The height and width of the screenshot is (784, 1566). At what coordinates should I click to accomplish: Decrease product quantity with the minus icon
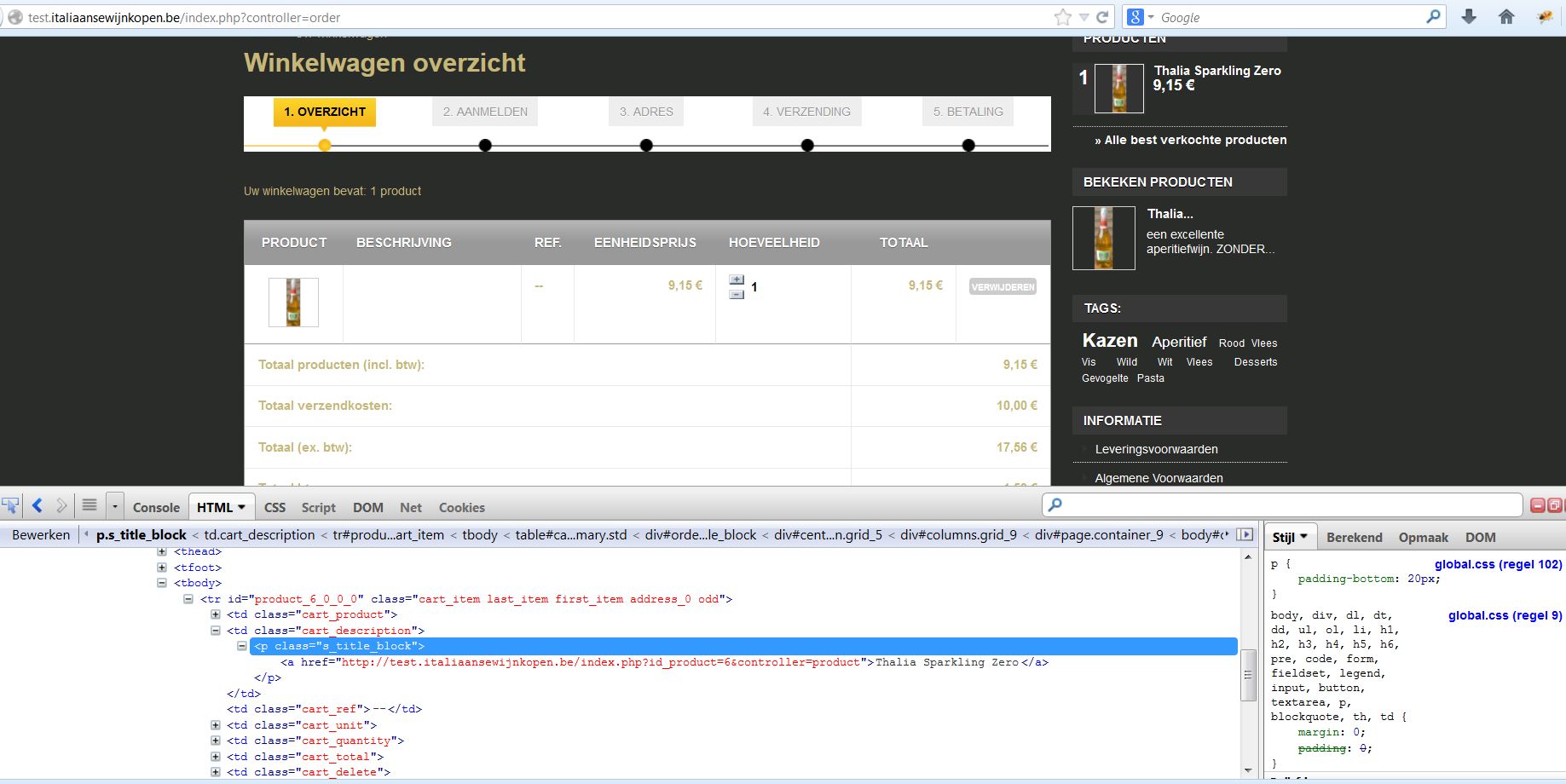point(737,294)
